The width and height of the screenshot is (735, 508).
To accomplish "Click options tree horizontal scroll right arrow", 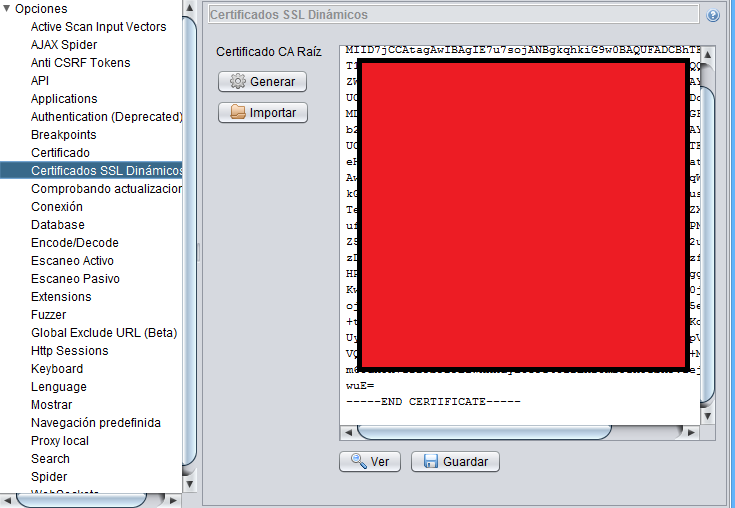I will (173, 501).
